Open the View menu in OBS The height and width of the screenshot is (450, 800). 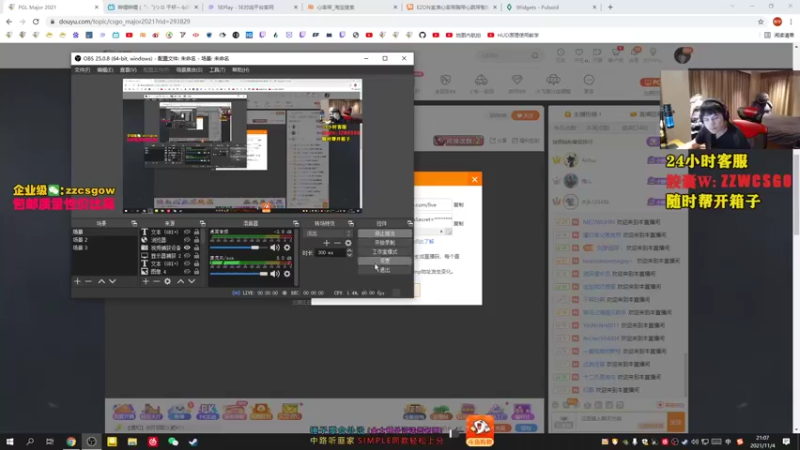click(128, 70)
